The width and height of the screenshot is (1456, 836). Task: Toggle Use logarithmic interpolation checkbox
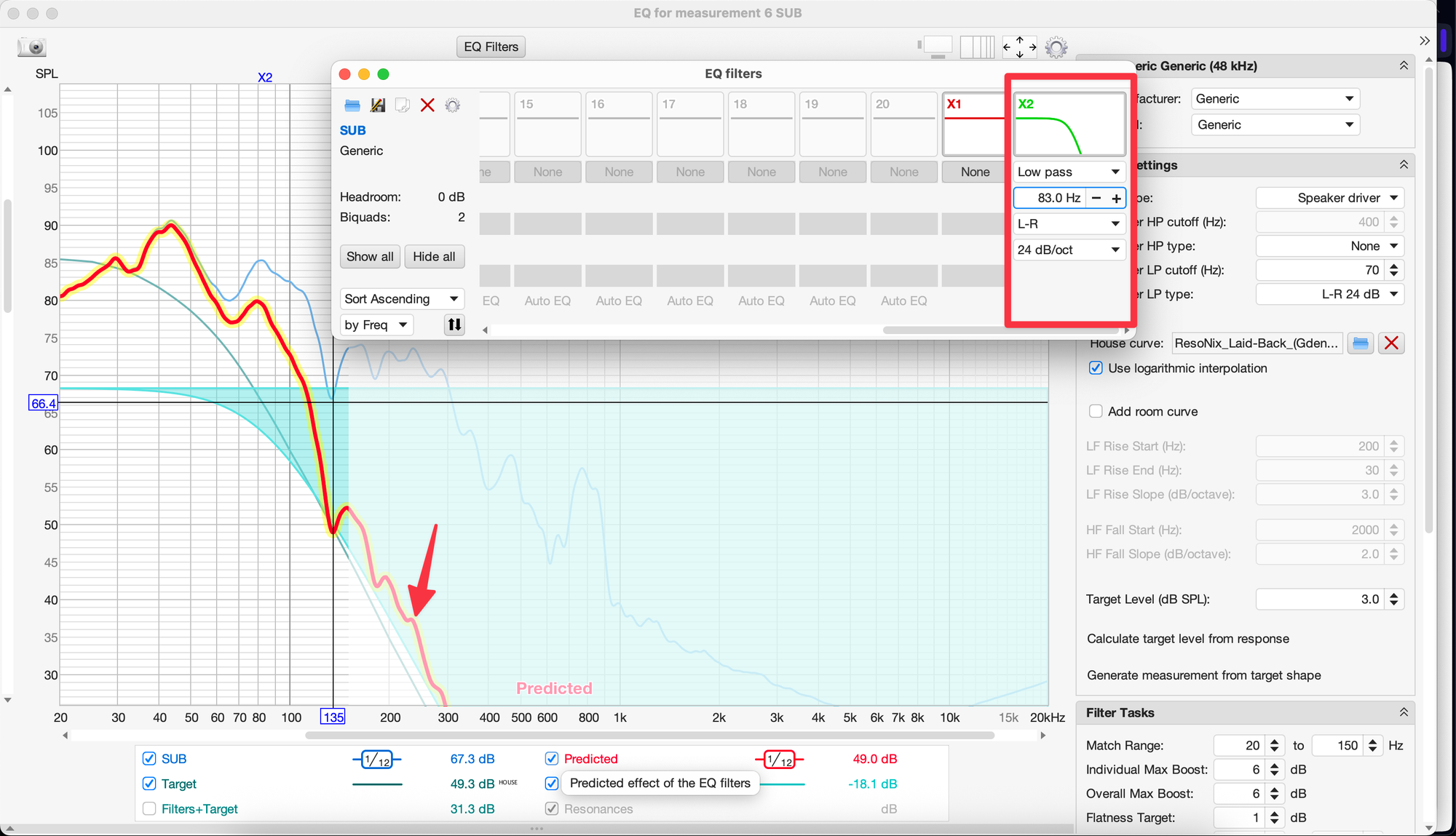click(1096, 368)
